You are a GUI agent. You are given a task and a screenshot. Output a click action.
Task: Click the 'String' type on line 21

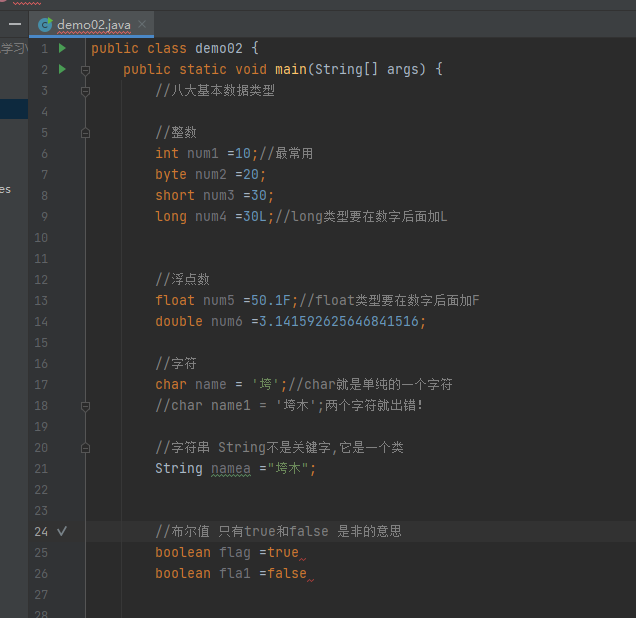pyautogui.click(x=179, y=468)
